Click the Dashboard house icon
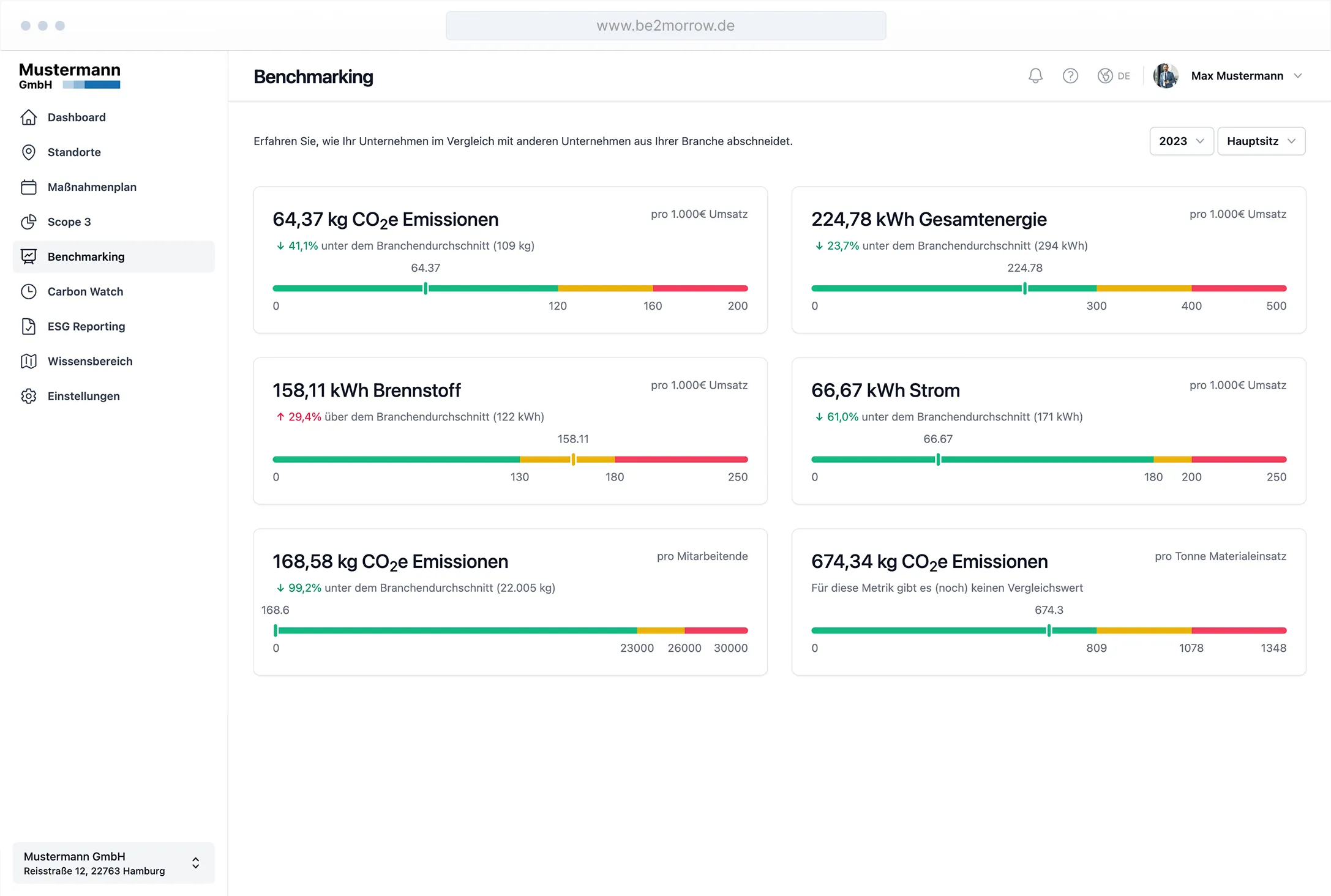This screenshot has width=1331, height=896. coord(29,117)
